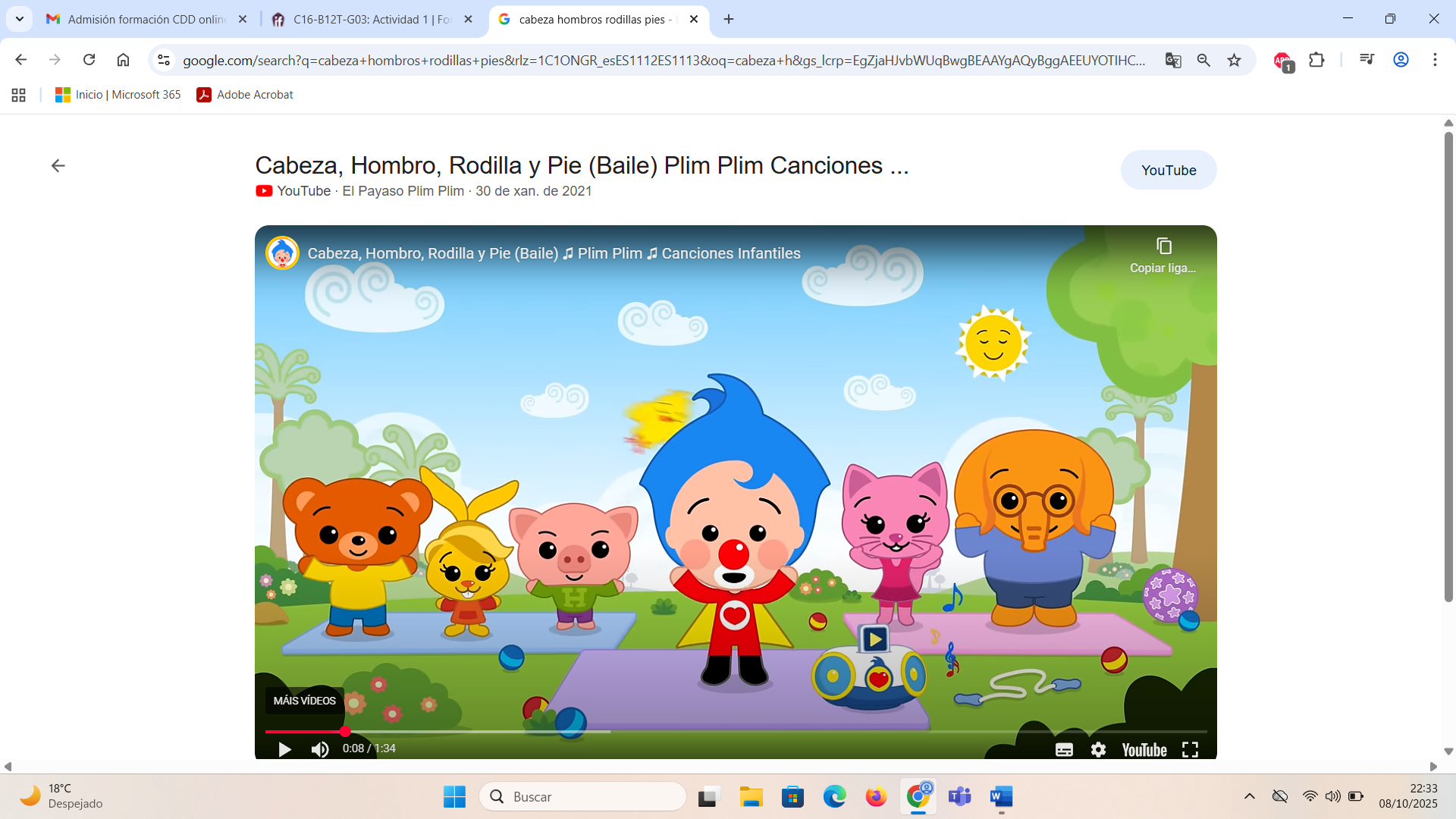Switch to C16-B12T-G03 Actividad 1 tab
This screenshot has height=819, width=1456.
click(x=370, y=19)
